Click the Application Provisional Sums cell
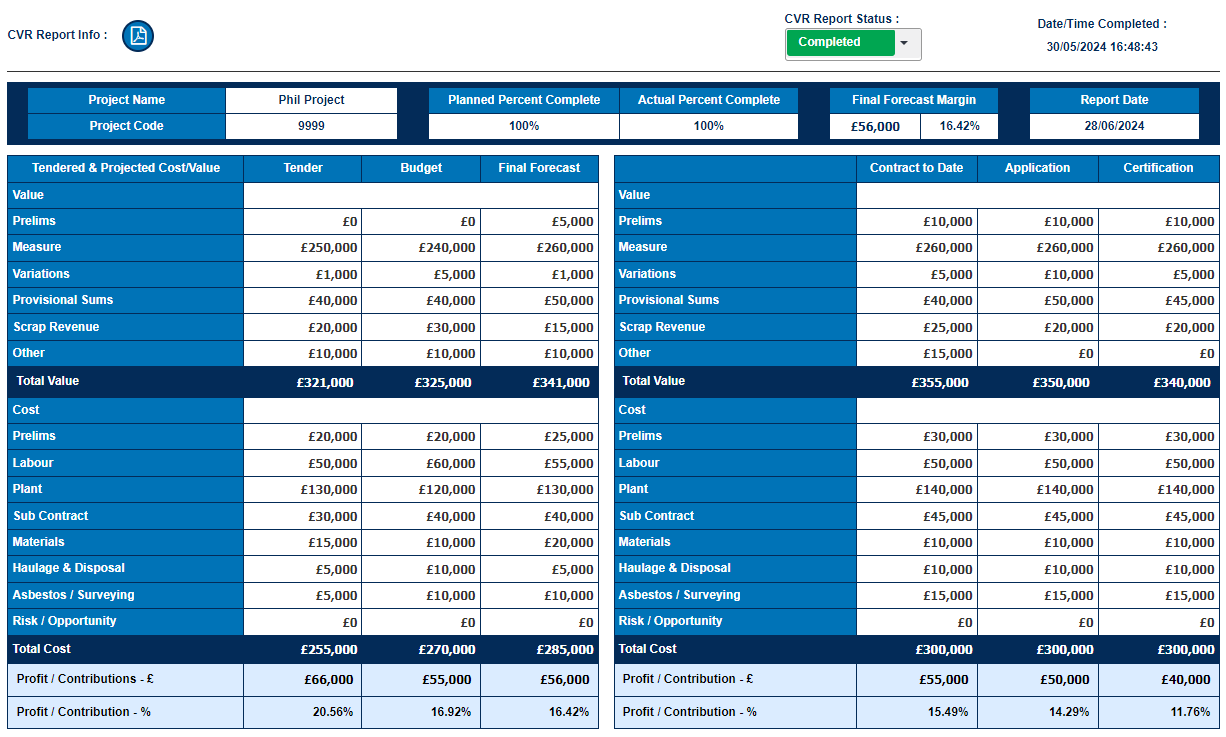 pos(1037,301)
